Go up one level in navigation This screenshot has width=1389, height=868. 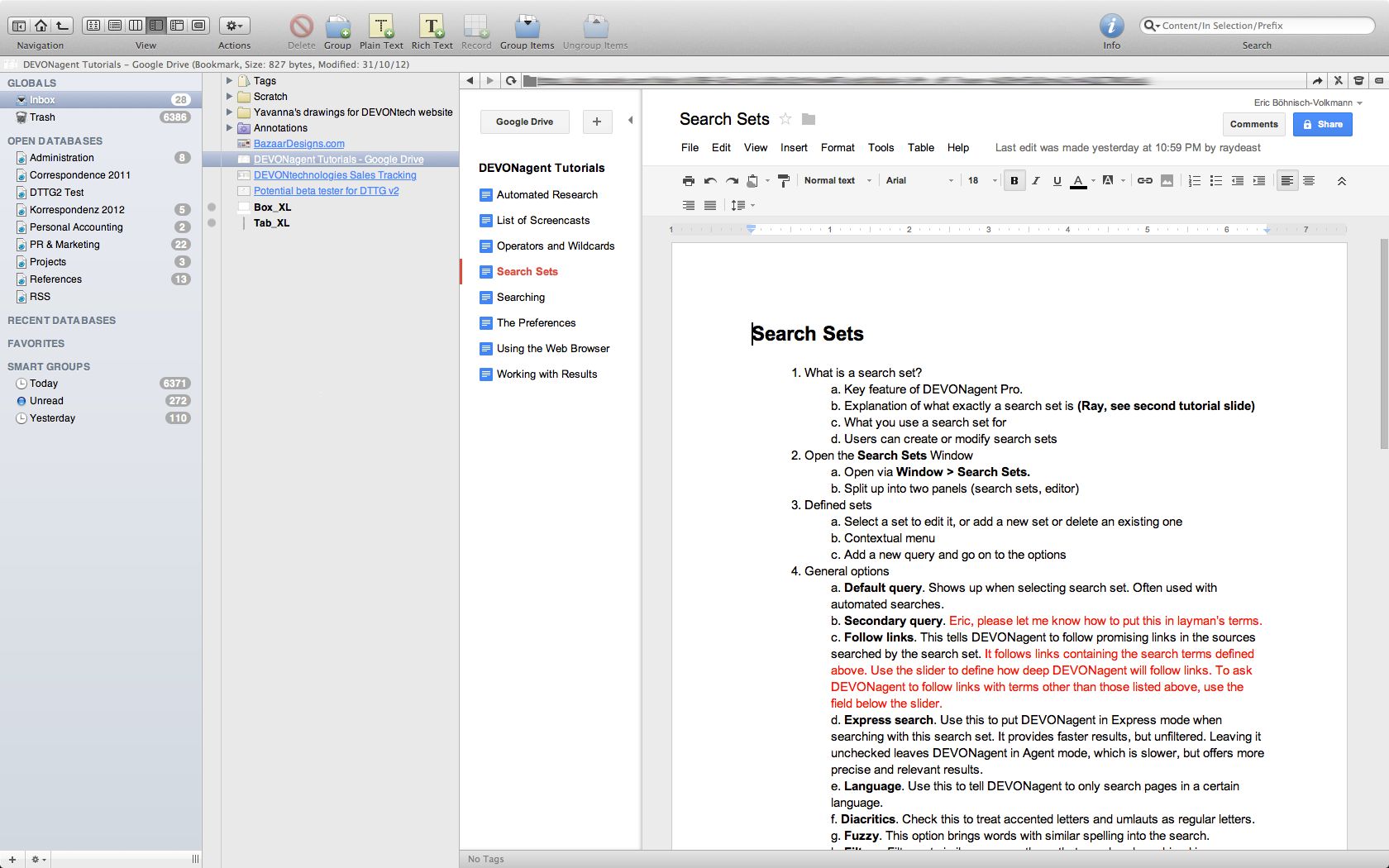[62, 26]
